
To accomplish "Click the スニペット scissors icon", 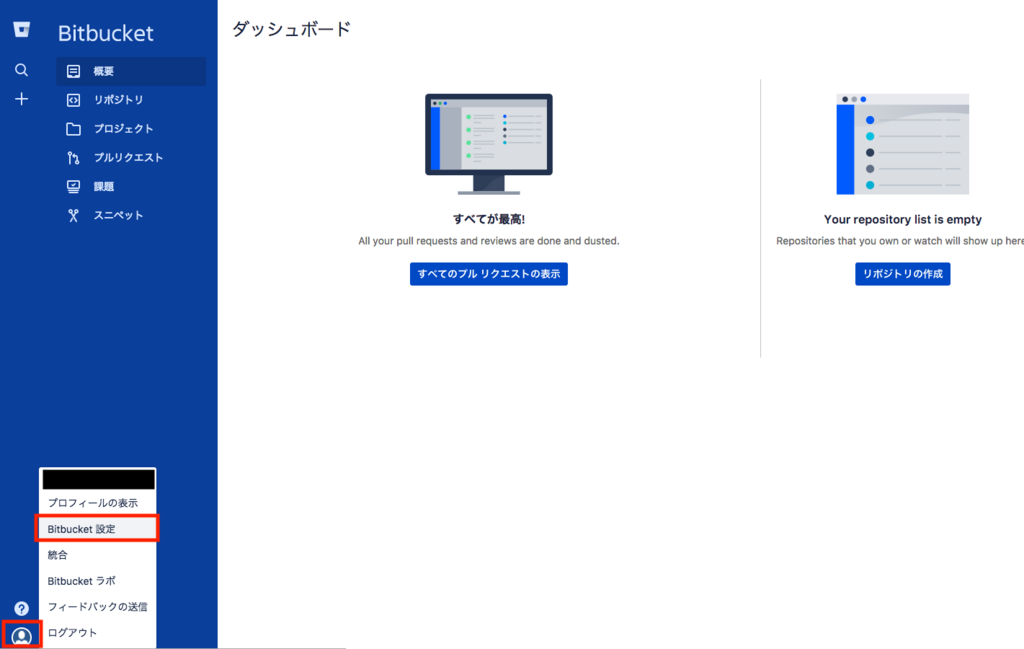I will [x=73, y=215].
